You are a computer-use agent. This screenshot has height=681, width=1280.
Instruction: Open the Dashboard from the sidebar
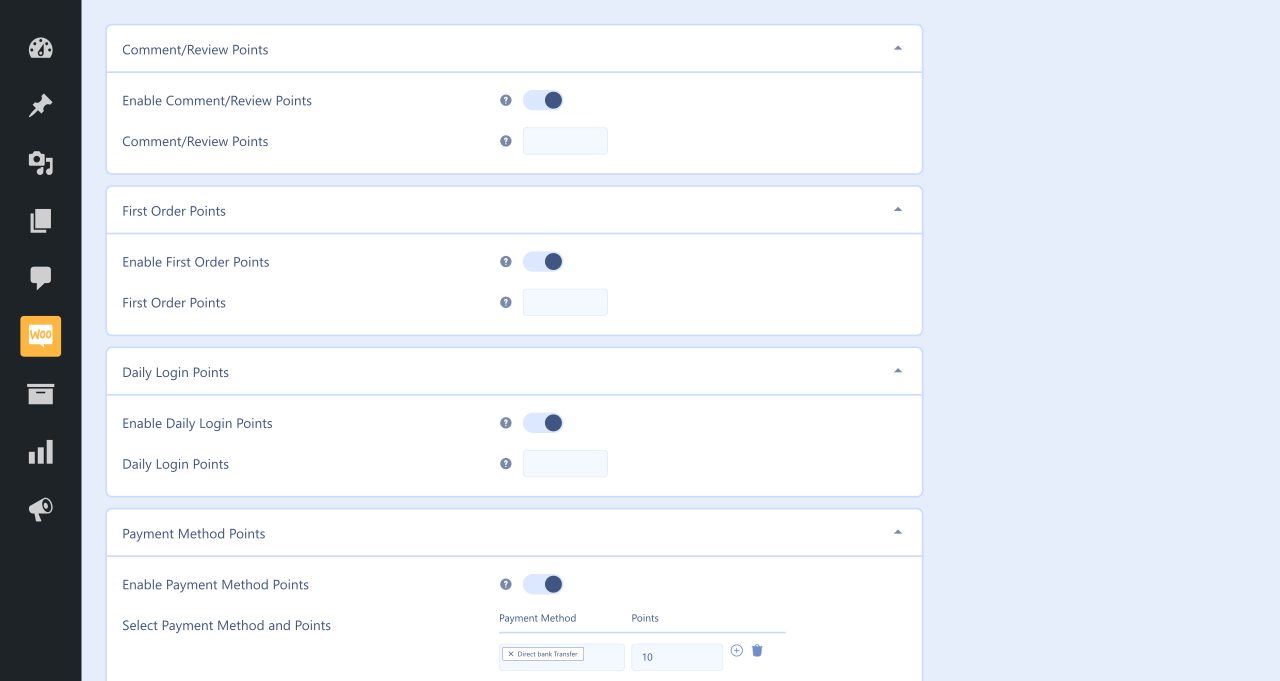pyautogui.click(x=40, y=48)
